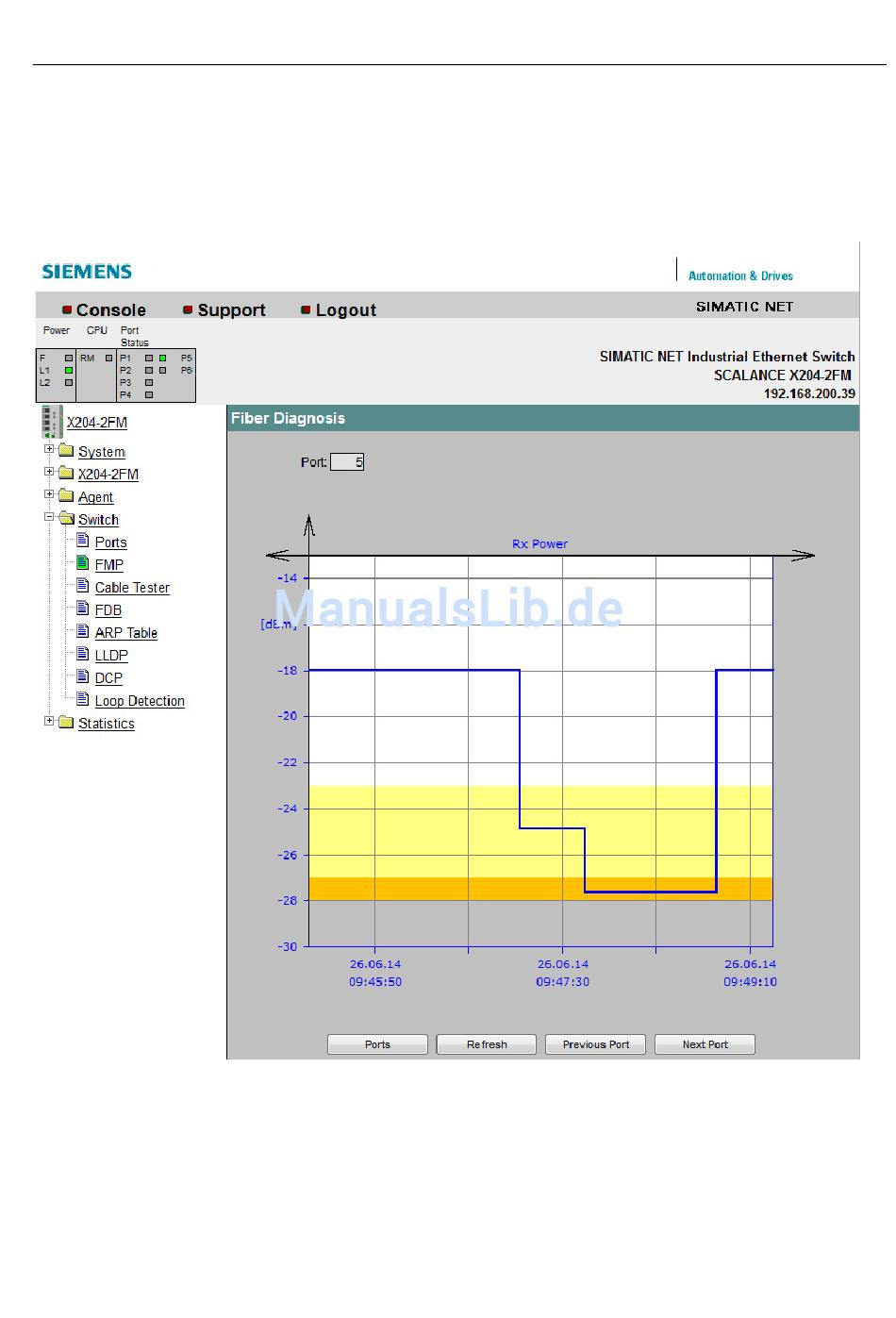Click the Logout red bullet icon
The image size is (896, 1318).
pyautogui.click(x=306, y=309)
